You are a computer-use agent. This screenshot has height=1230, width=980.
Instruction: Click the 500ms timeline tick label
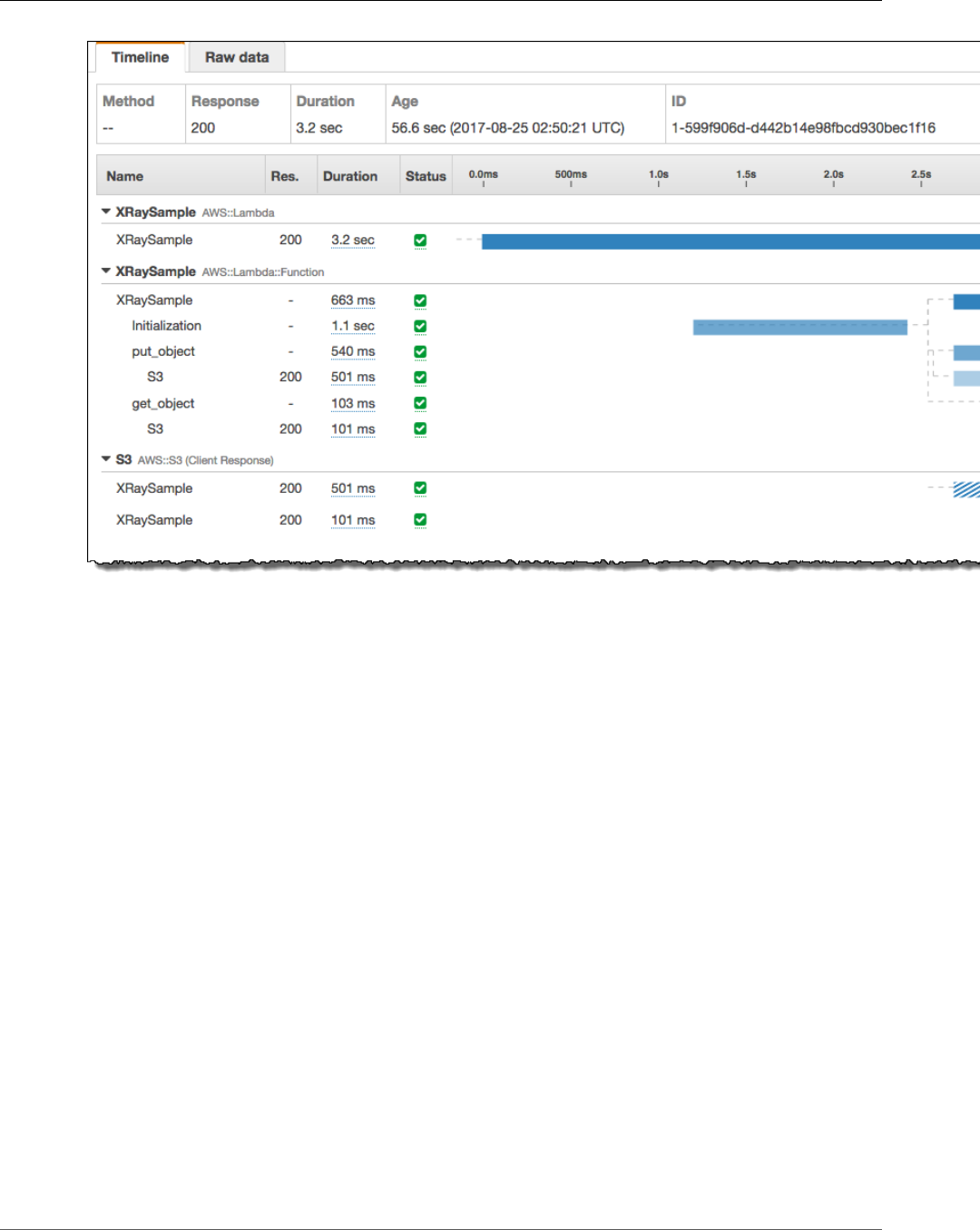[571, 174]
